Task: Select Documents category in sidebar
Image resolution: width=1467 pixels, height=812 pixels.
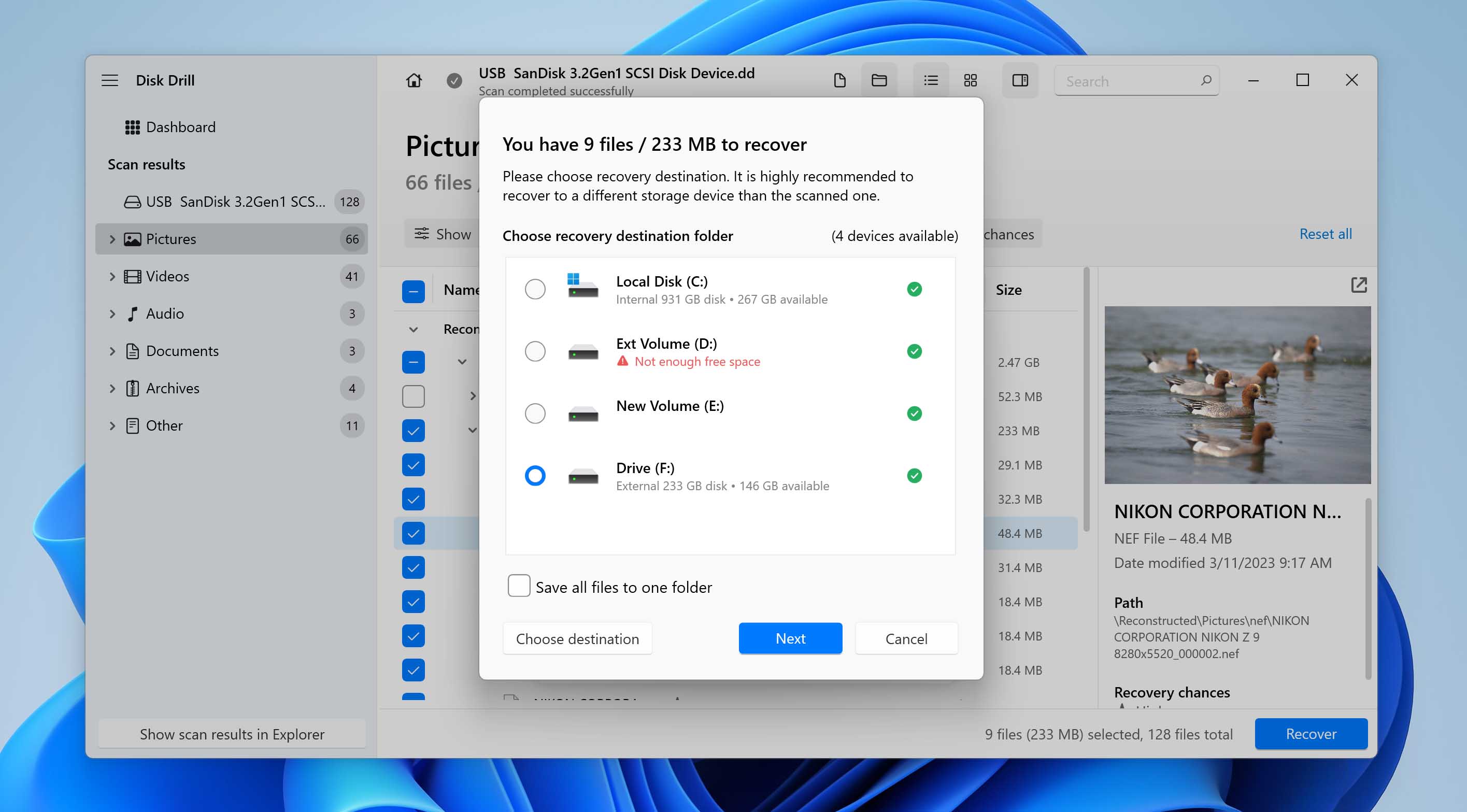Action: click(231, 351)
